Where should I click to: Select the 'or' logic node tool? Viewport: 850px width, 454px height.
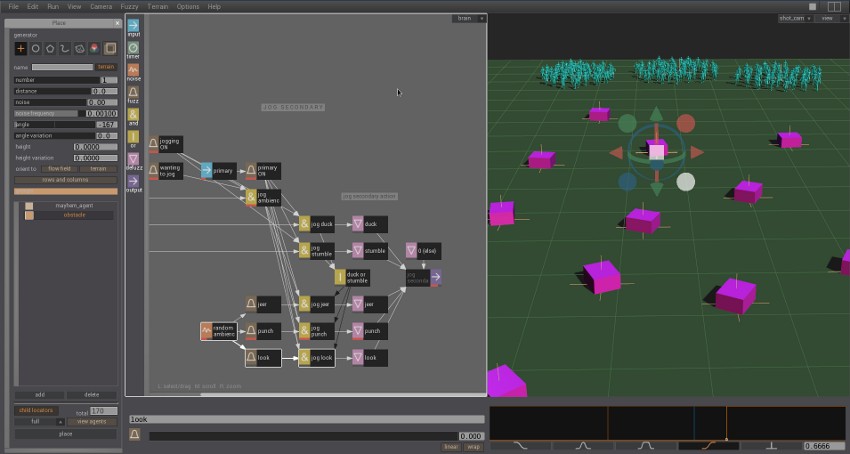pos(133,136)
